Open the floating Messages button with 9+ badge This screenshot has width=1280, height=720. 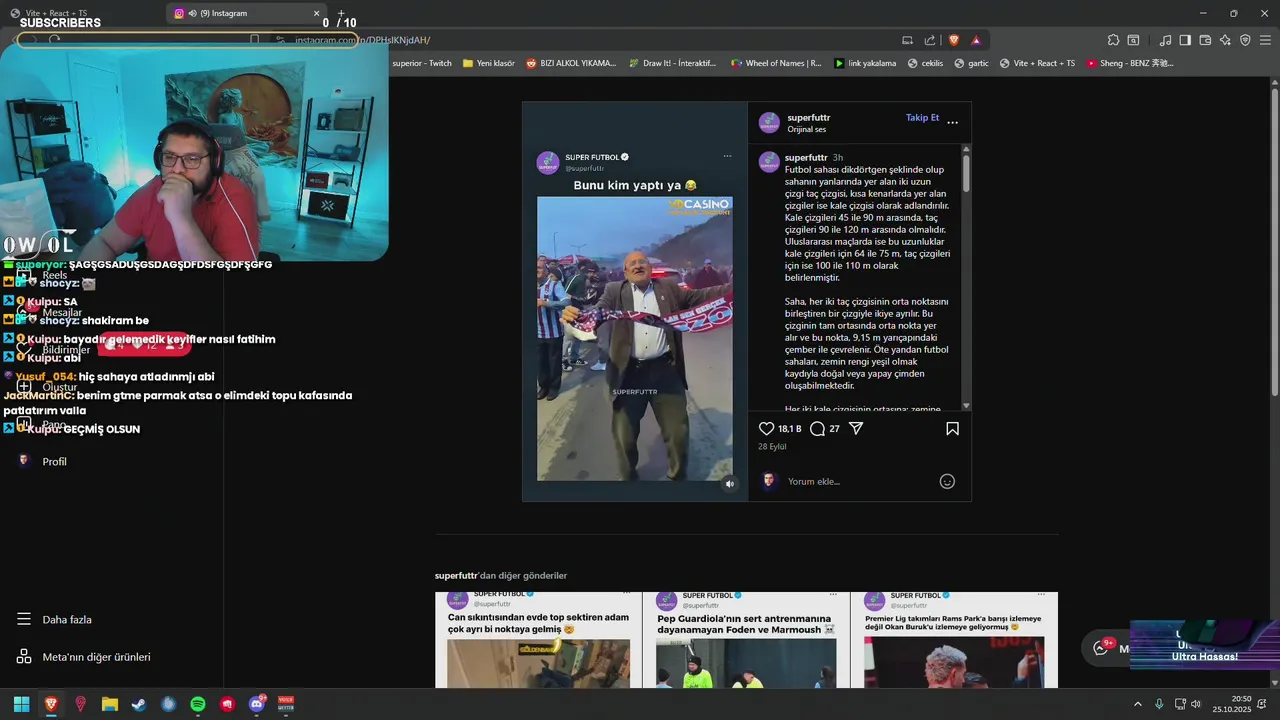tap(1106, 648)
